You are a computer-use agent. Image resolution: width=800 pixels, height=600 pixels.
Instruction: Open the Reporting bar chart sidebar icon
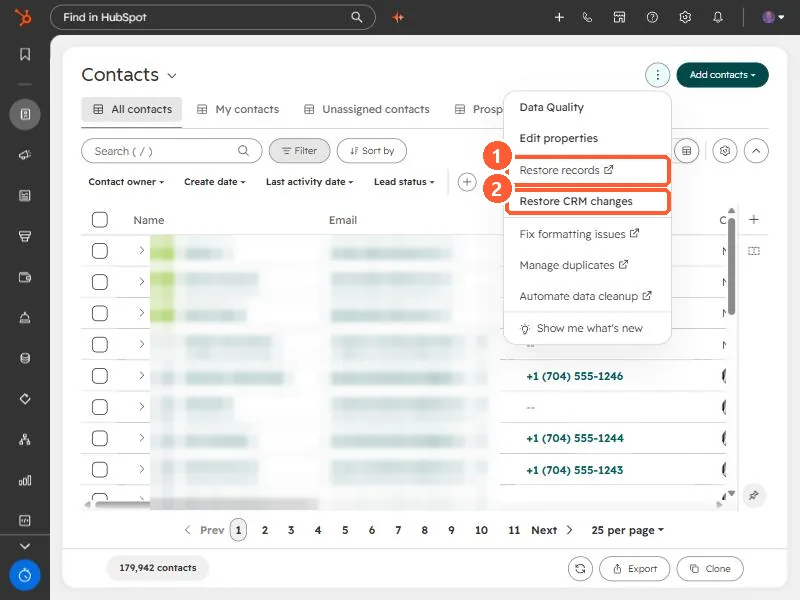point(24,480)
